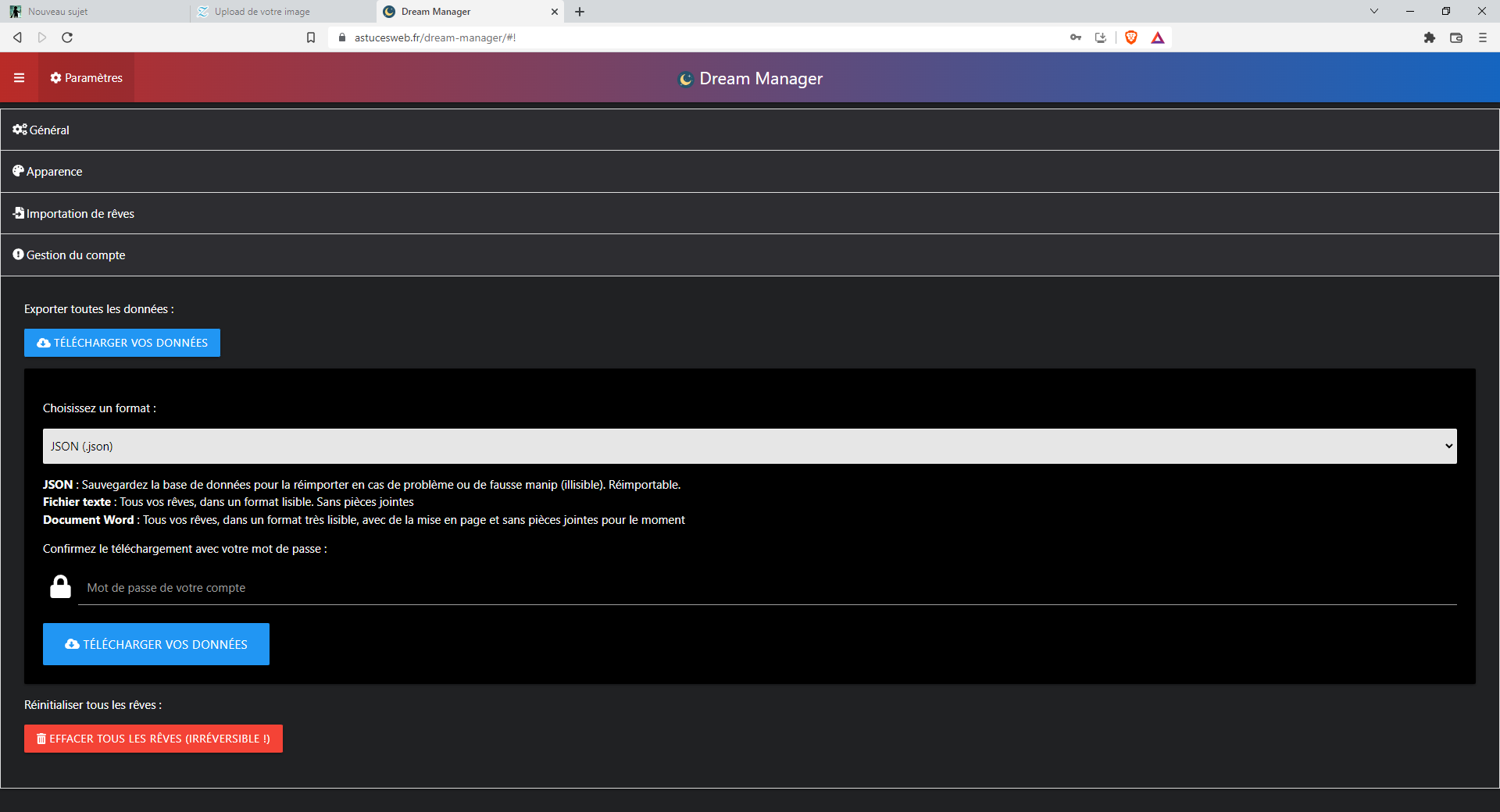Click the Paramètres gear icon
1500x812 pixels.
tap(55, 78)
